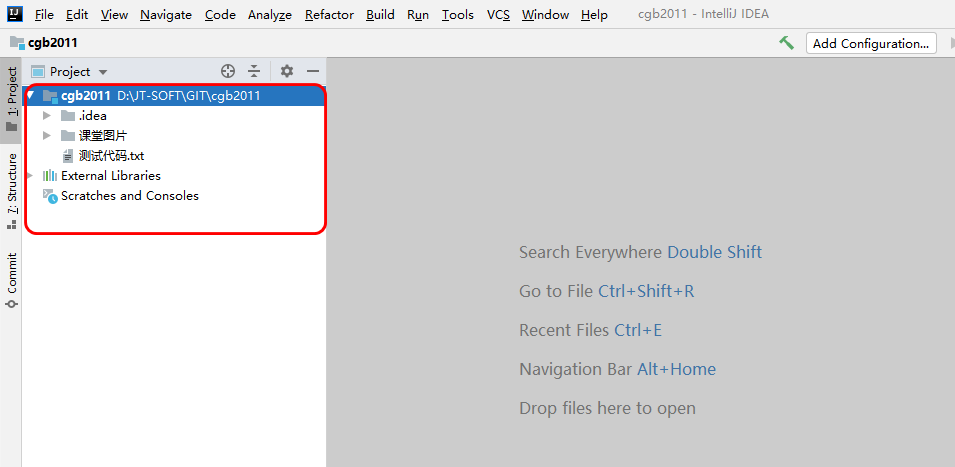Image resolution: width=955 pixels, height=467 pixels.
Task: Open the Tools menu
Action: [457, 15]
